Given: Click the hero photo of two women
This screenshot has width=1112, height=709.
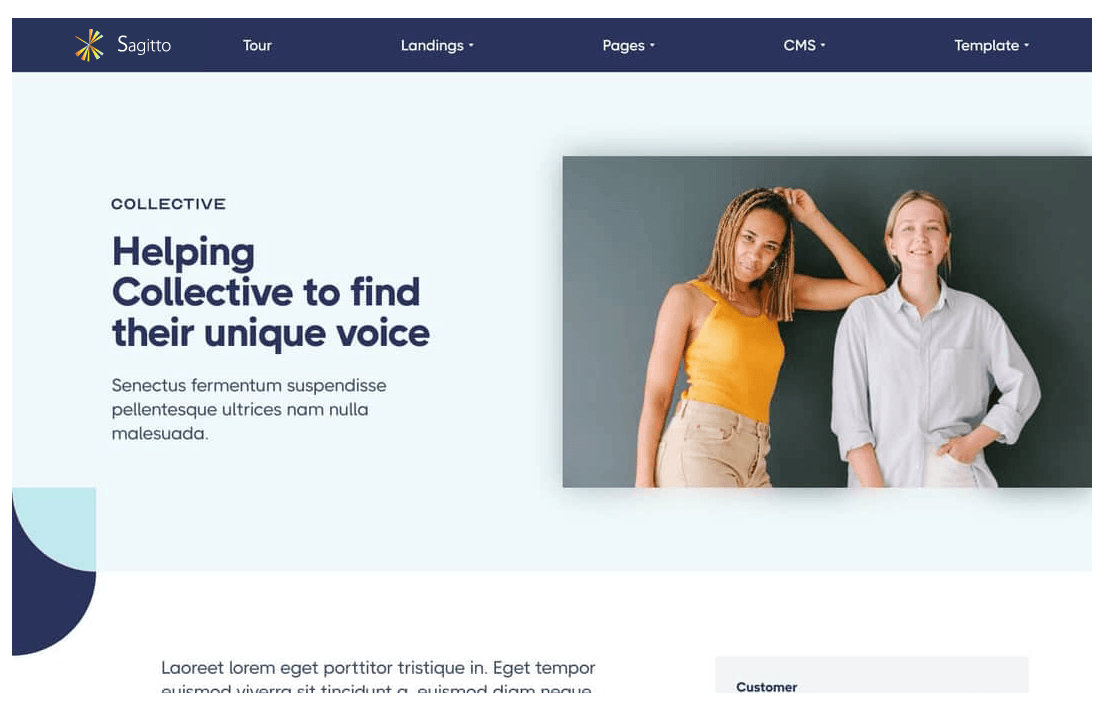Looking at the screenshot, I should [827, 321].
